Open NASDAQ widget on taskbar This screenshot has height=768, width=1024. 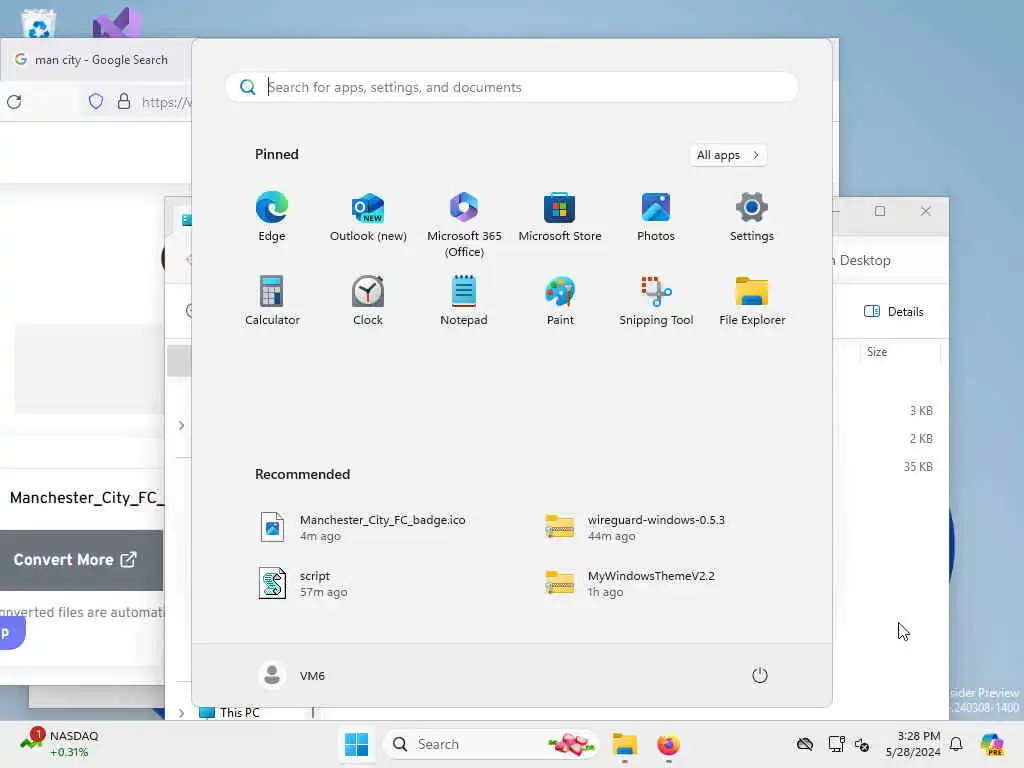pos(60,744)
